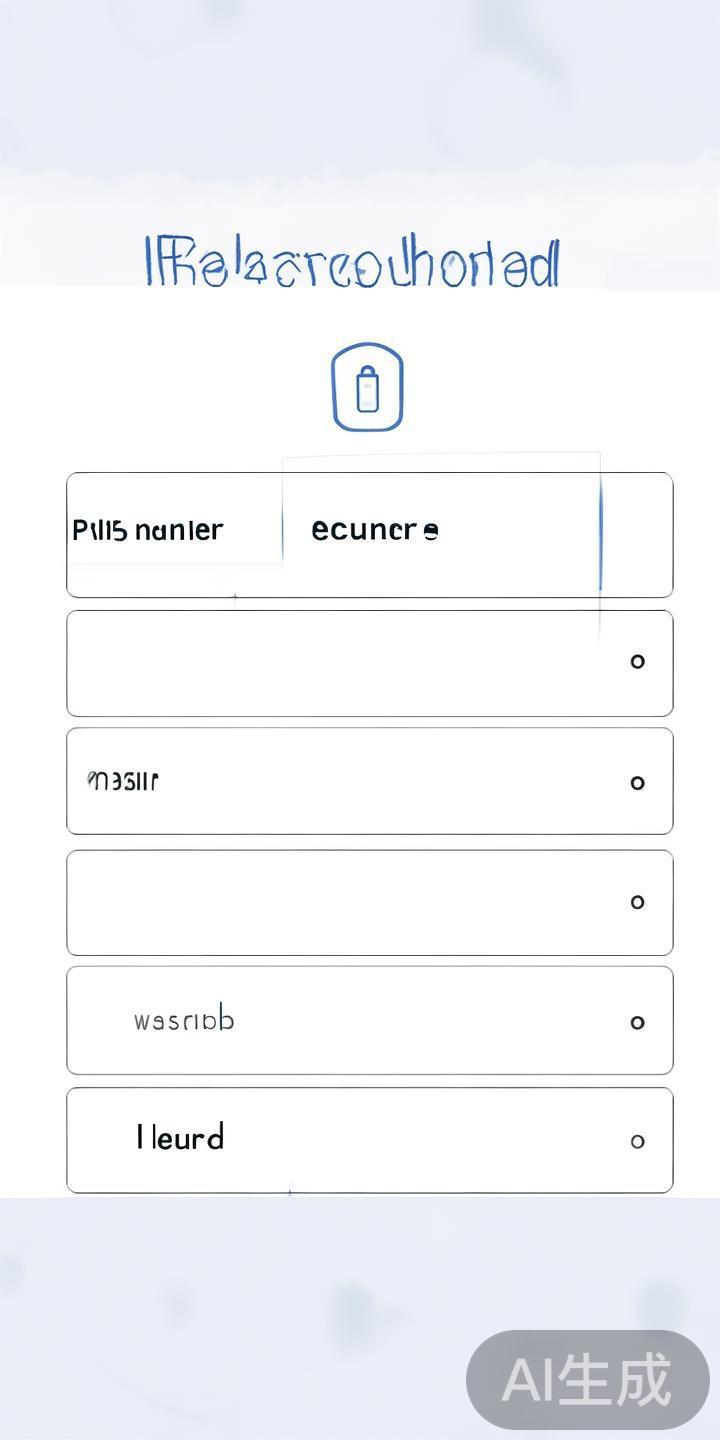Click the blue vertical bar right of ecuncr e
Image resolution: width=720 pixels, height=1440 pixels.
pyautogui.click(x=600, y=535)
